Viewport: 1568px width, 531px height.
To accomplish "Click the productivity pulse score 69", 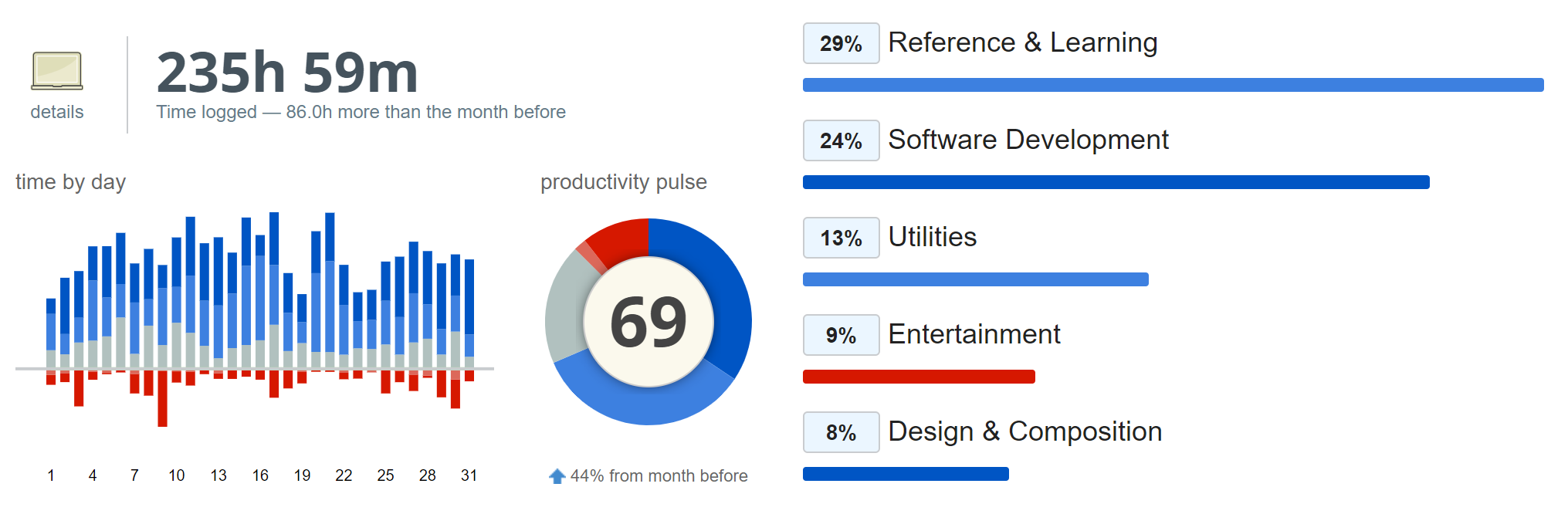I will [649, 322].
